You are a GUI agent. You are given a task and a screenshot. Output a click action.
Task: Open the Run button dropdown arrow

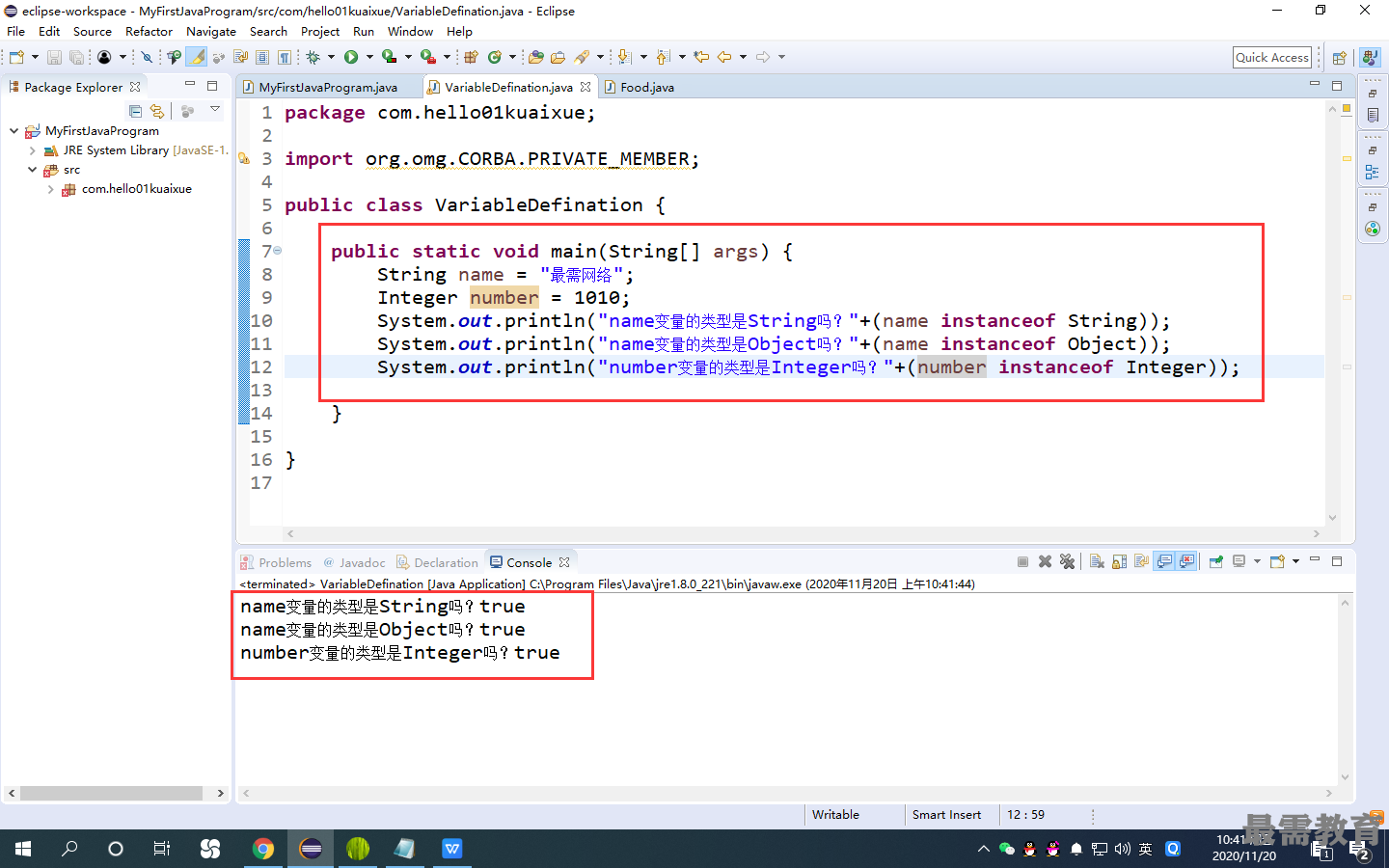tap(369, 57)
